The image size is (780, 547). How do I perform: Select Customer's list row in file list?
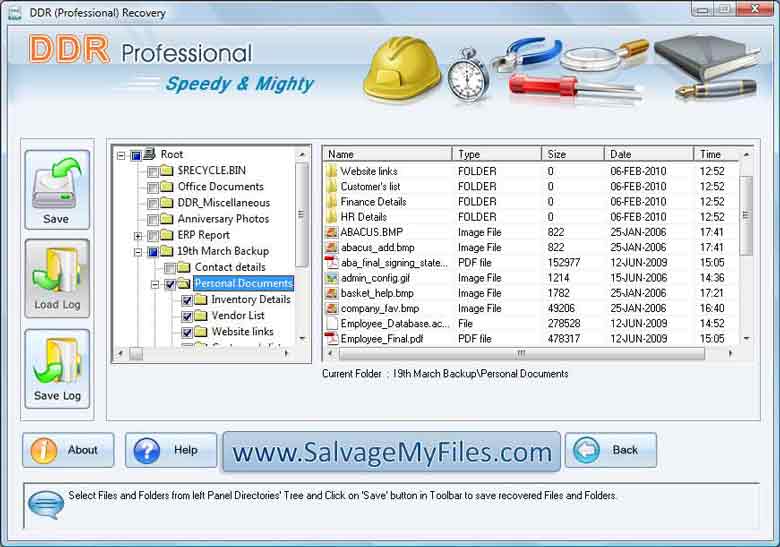(532, 186)
